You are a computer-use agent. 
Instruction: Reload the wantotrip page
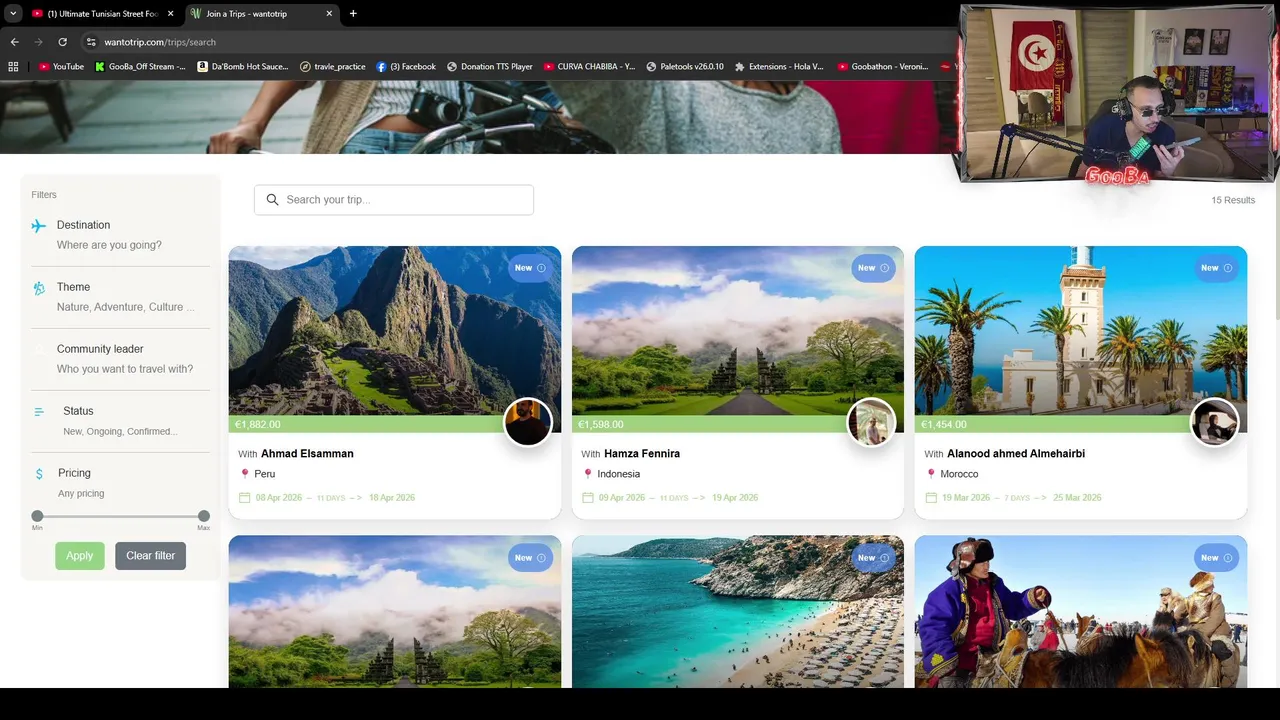click(62, 42)
